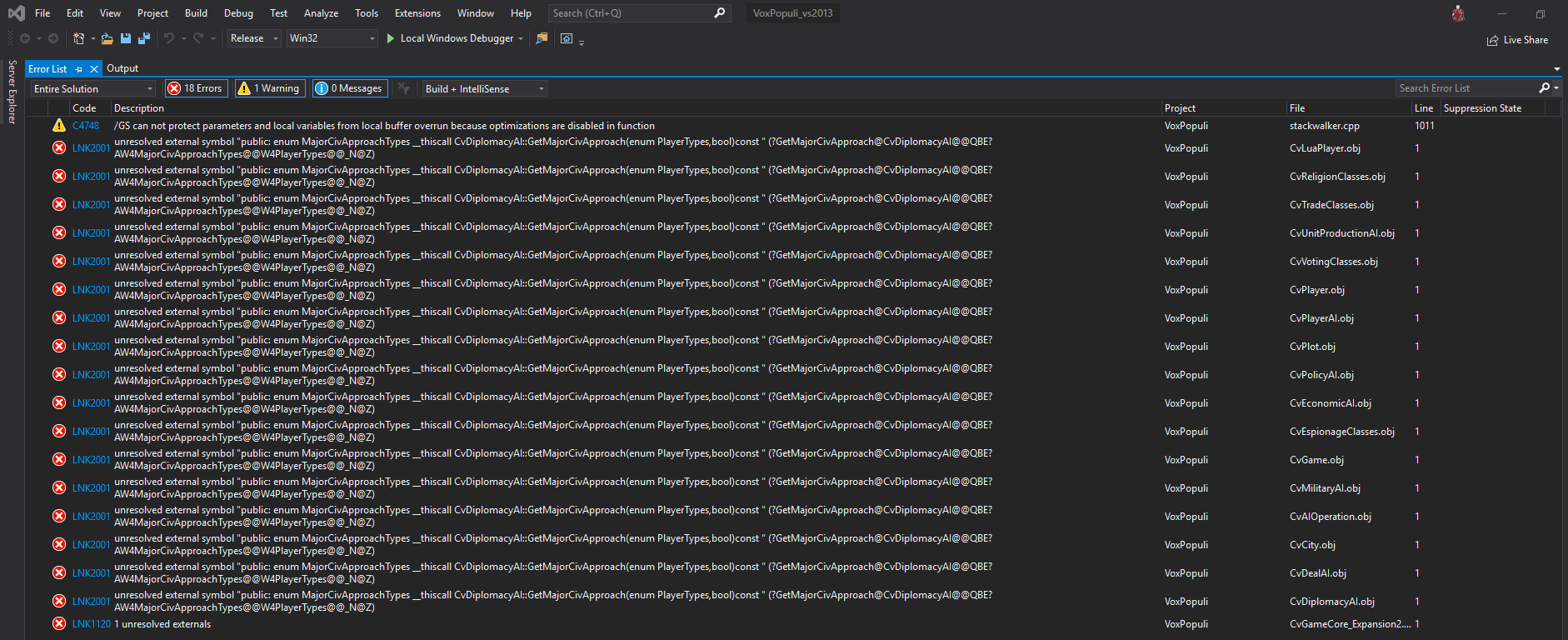The image size is (1568, 640).
Task: Click the Navigate Backward arrow icon
Action: tap(25, 38)
